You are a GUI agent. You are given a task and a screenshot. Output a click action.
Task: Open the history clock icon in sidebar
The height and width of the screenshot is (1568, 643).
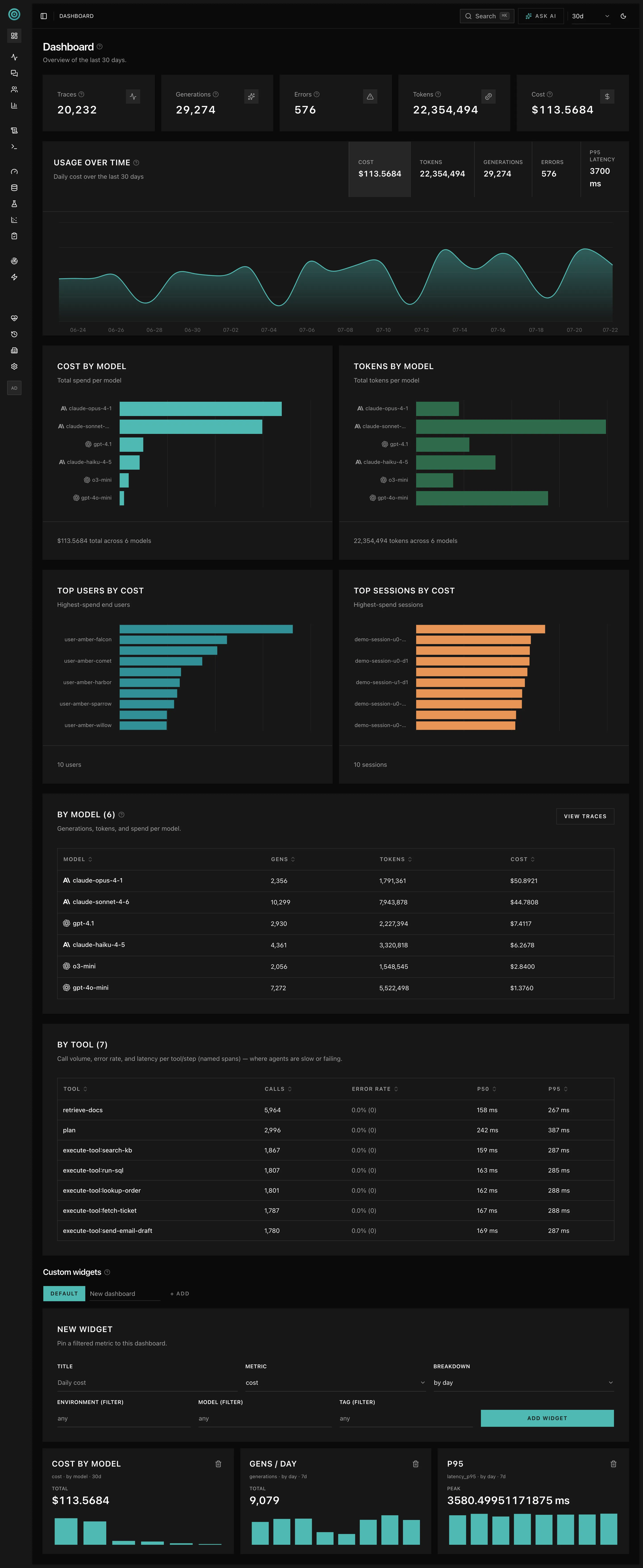pyautogui.click(x=14, y=334)
